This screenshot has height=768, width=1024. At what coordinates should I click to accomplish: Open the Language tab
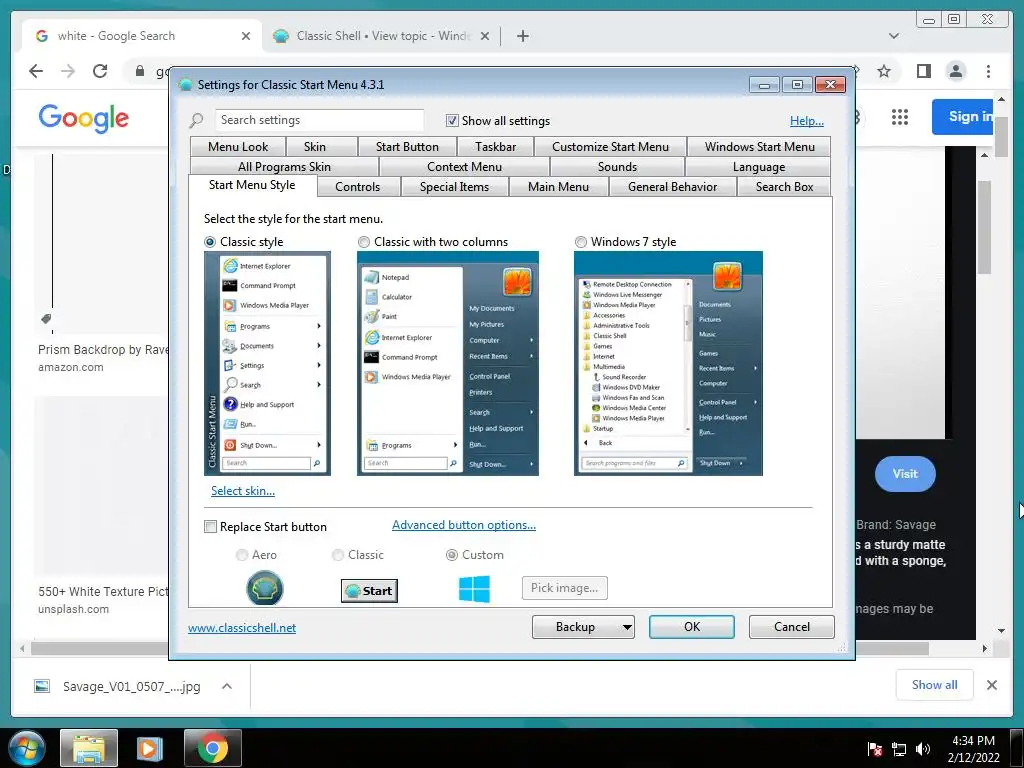(x=759, y=167)
